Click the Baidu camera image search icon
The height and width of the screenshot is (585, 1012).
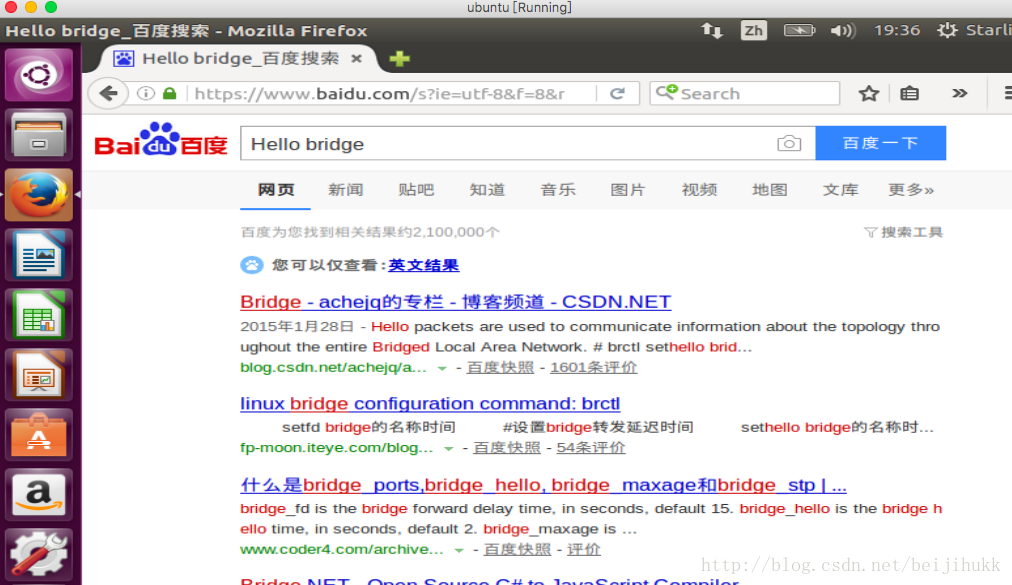[789, 143]
